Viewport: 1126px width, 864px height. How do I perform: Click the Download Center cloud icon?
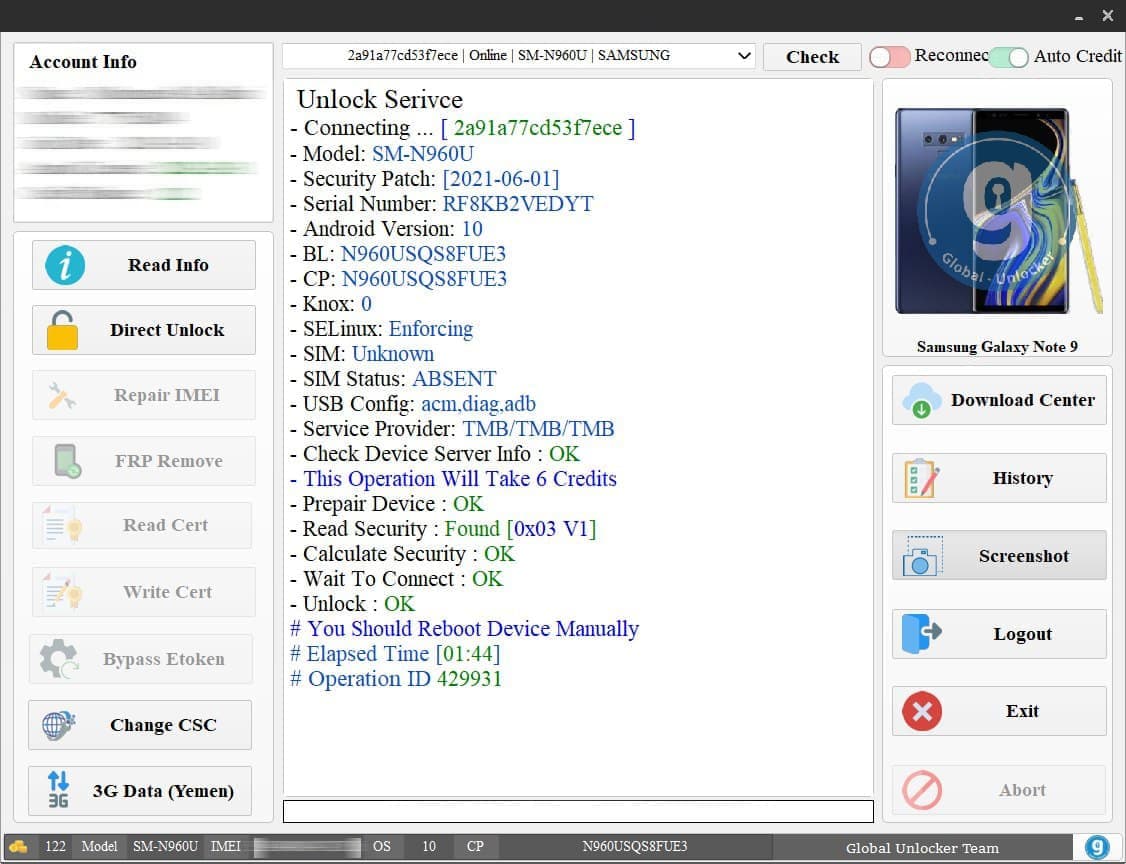pyautogui.click(x=922, y=400)
